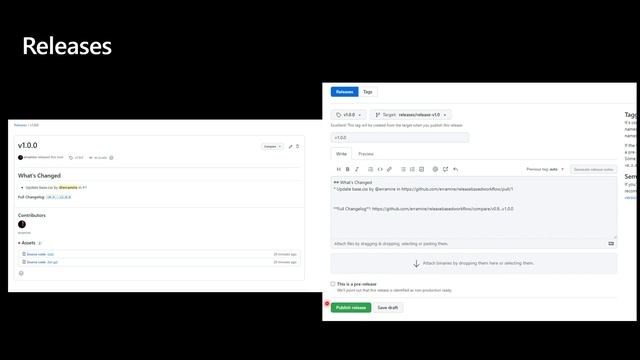Insert a heading with the H icon
This screenshot has width=640, height=360.
point(338,169)
